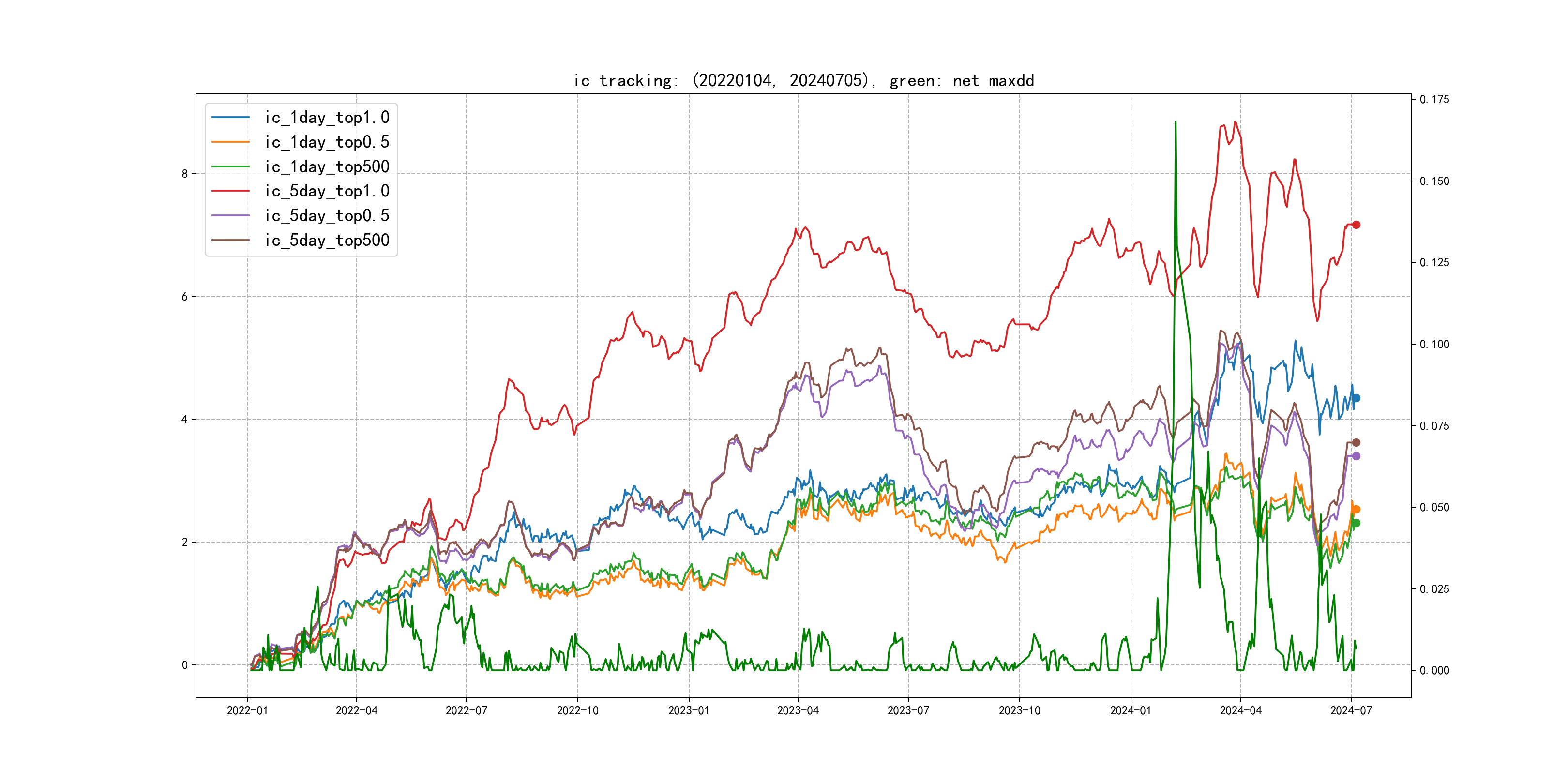The width and height of the screenshot is (1568, 784).
Task: Click the ic_1day_top0.5 legend label
Action: [x=327, y=142]
